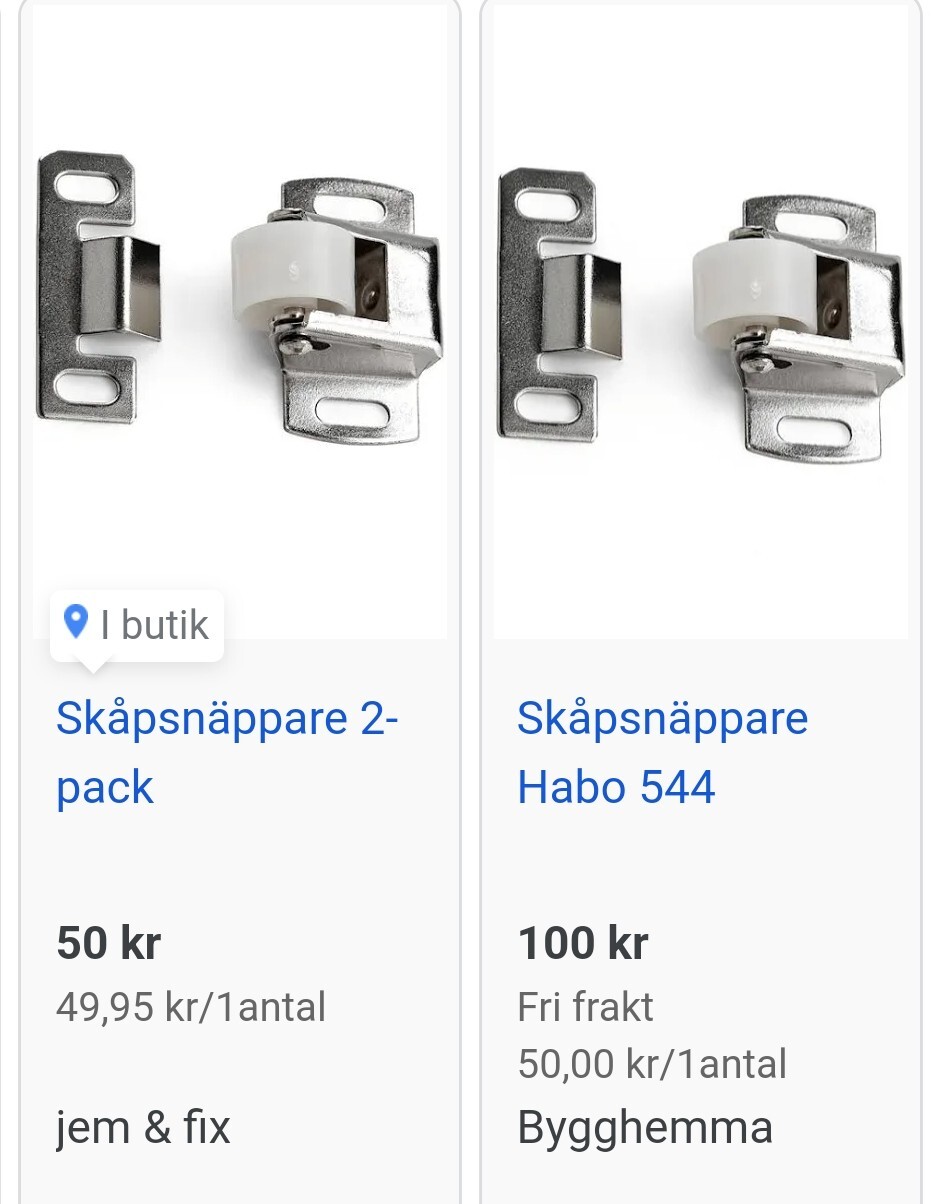Open the Skåpsnäppare 2-pack product image
934x1204 pixels.
240,319
